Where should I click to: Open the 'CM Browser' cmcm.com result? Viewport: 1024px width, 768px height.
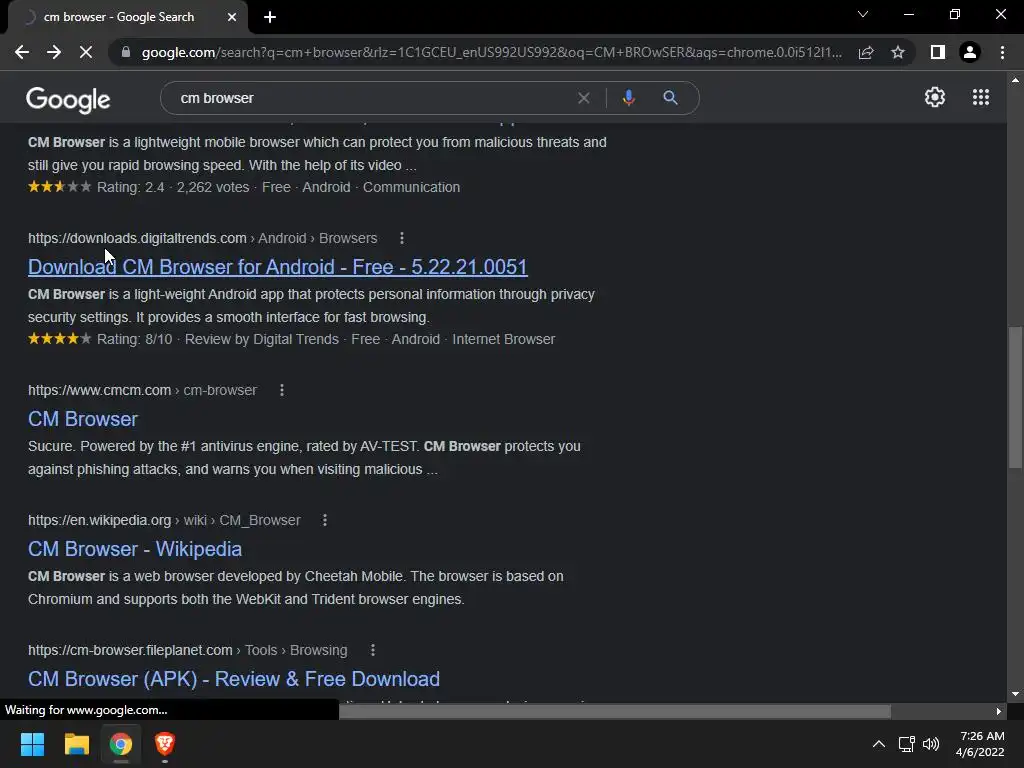coord(83,419)
